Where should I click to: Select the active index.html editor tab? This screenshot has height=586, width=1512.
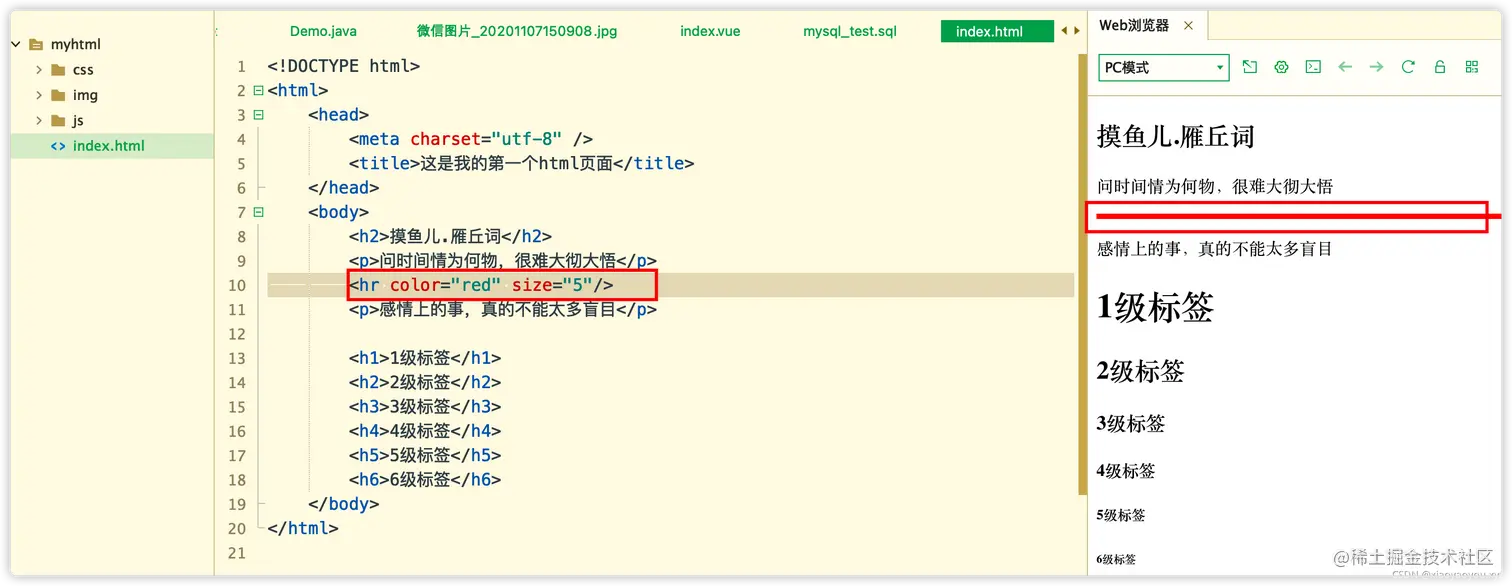pyautogui.click(x=997, y=31)
